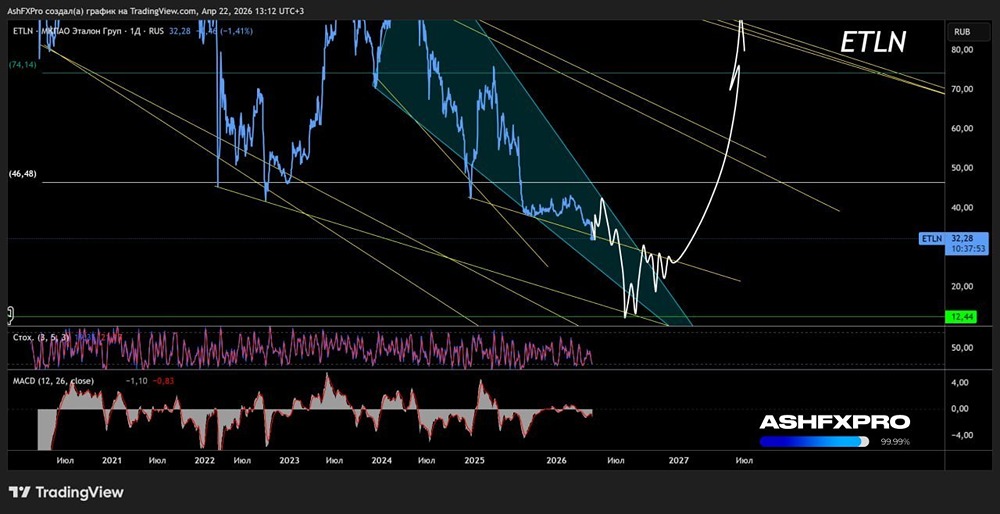Click 20,00 on the price scale
Screen dimensions: 1000x514
[962, 286]
